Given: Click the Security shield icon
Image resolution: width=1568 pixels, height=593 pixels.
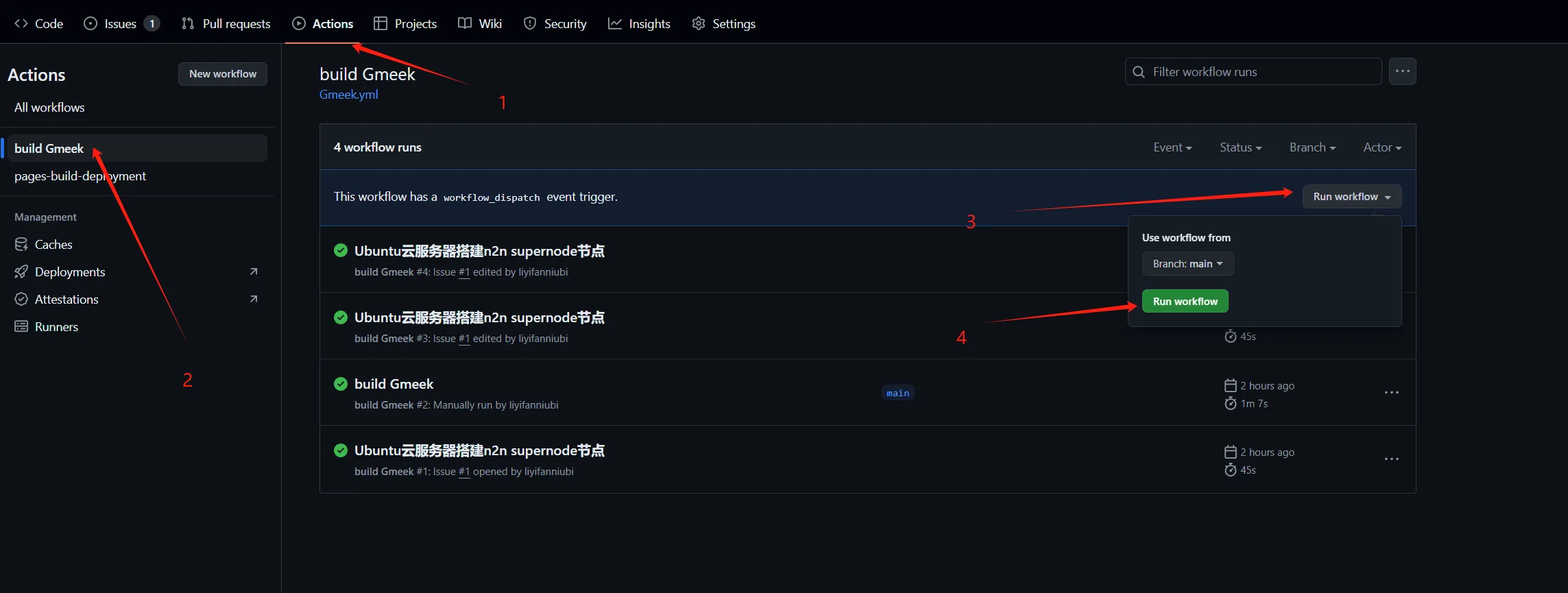Looking at the screenshot, I should click(x=530, y=23).
